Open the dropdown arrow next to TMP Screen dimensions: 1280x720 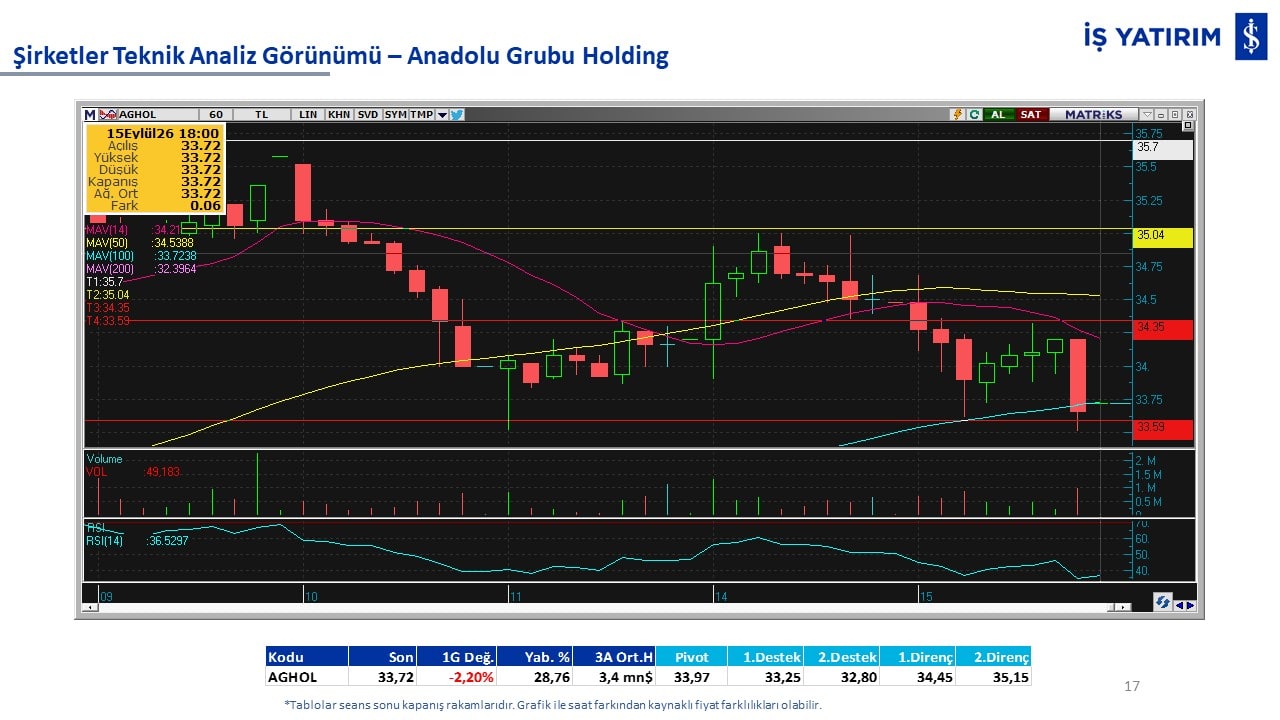click(x=442, y=114)
